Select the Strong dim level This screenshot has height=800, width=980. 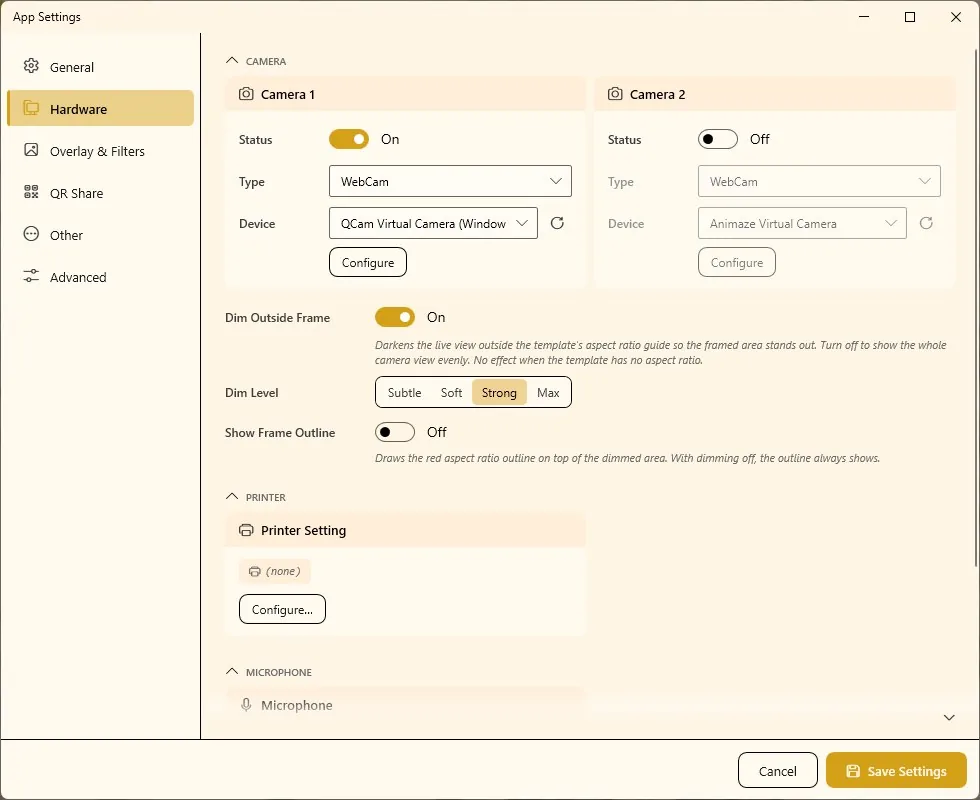point(499,392)
